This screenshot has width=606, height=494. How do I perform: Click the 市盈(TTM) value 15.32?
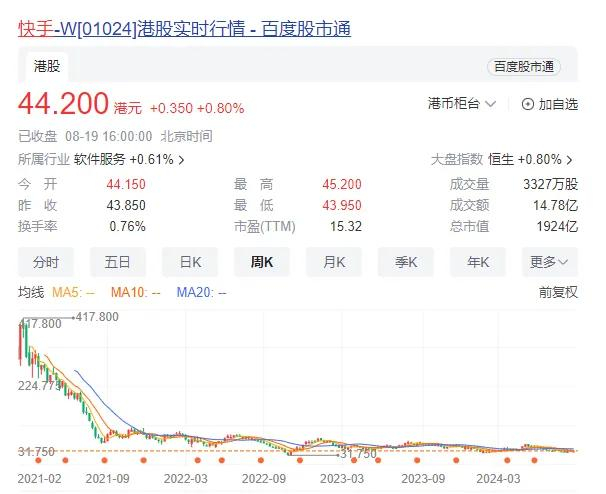point(346,226)
